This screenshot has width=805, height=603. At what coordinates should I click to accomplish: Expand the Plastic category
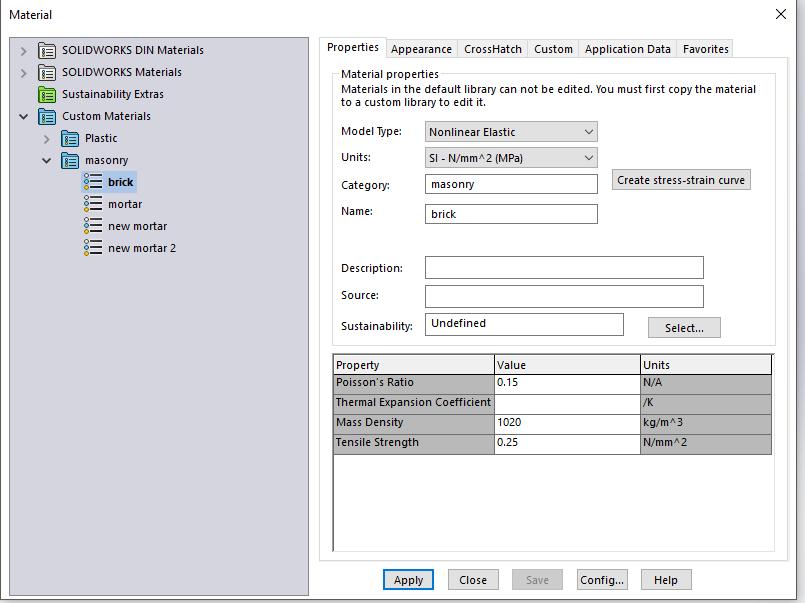tap(47, 139)
